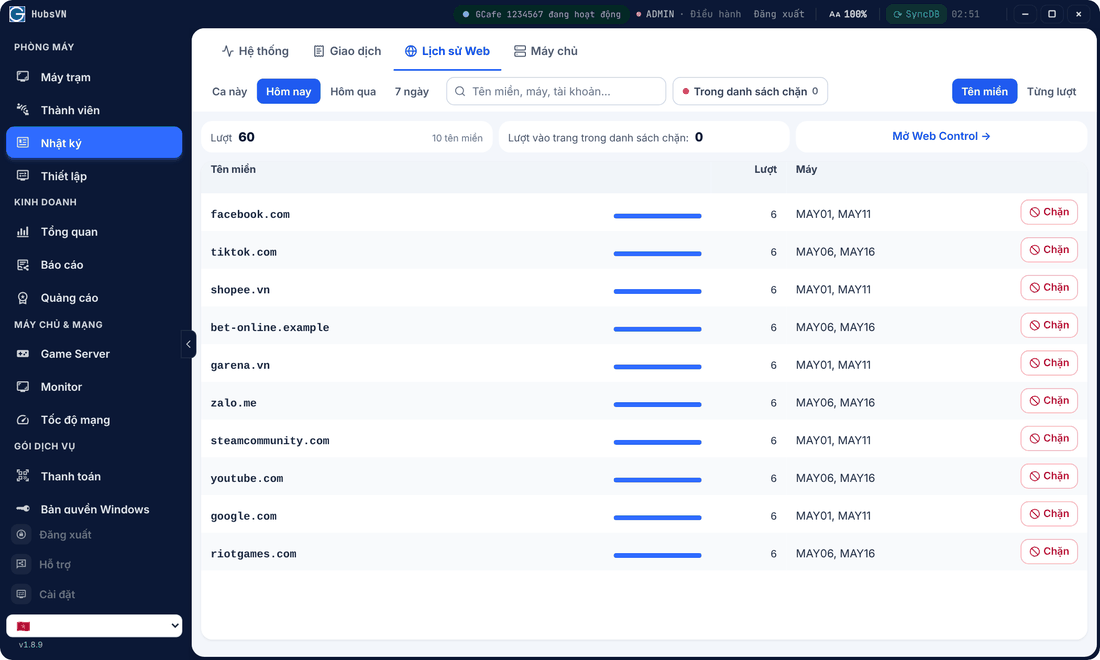Select Nhật ký sidebar item
Screen dimensions: 1100x660
click(94, 143)
